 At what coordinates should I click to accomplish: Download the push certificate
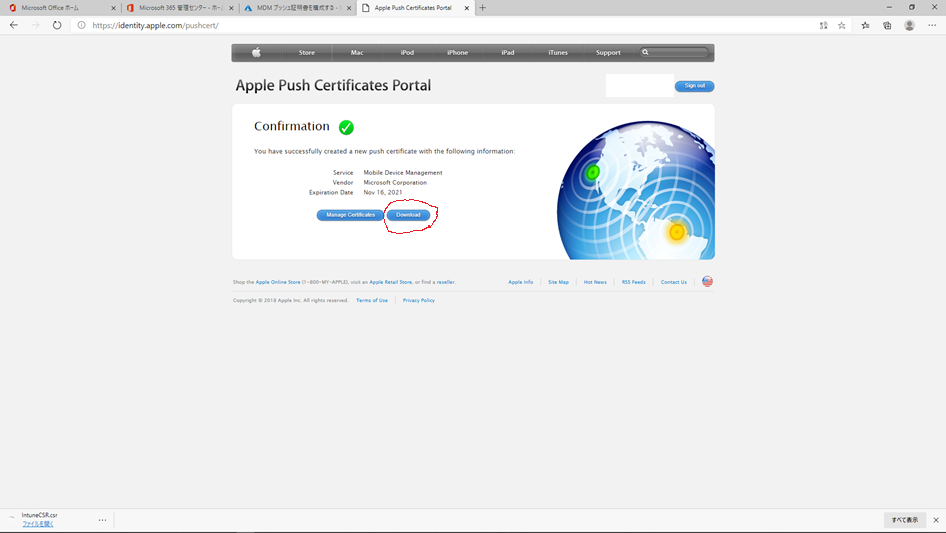[408, 215]
